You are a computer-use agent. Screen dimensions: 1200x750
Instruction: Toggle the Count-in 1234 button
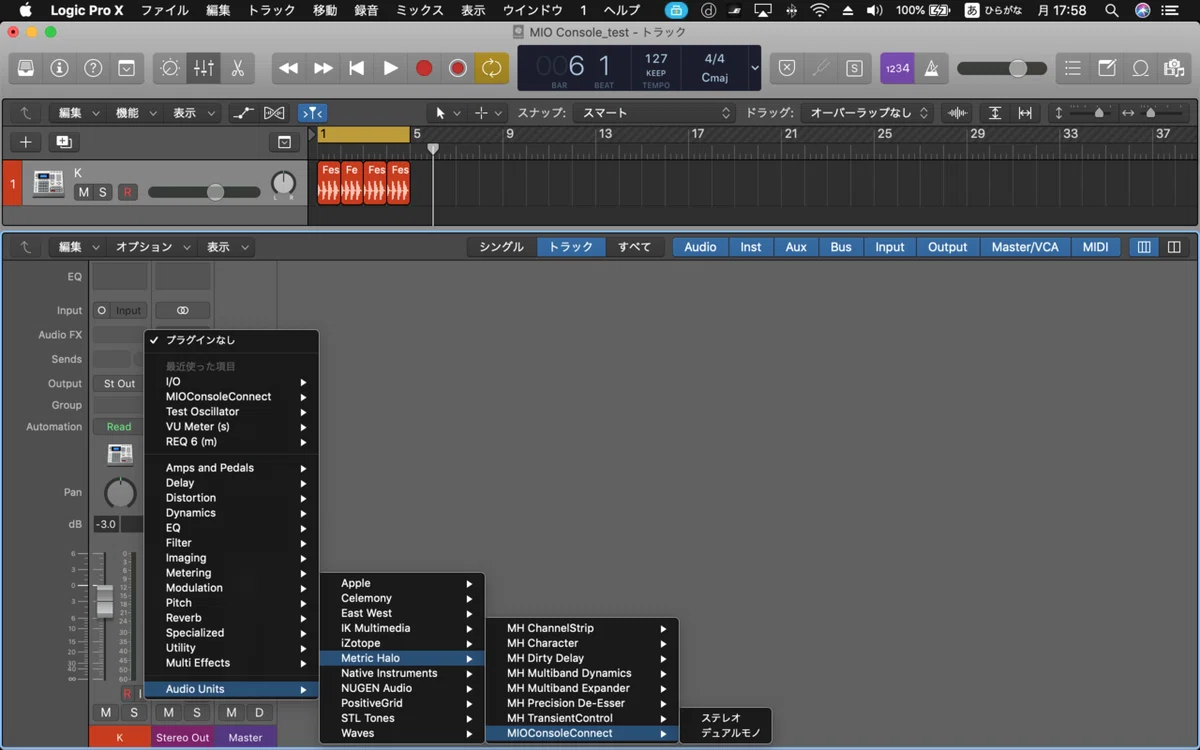point(897,68)
